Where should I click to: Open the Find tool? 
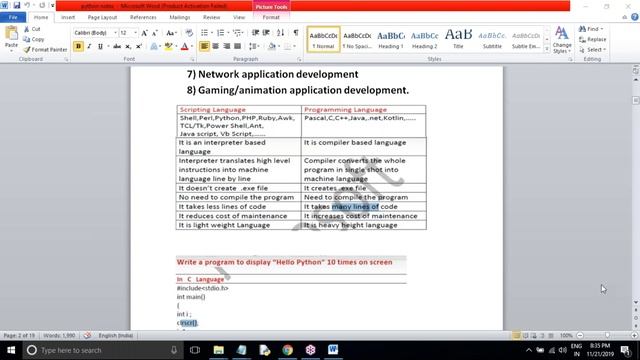tap(591, 29)
